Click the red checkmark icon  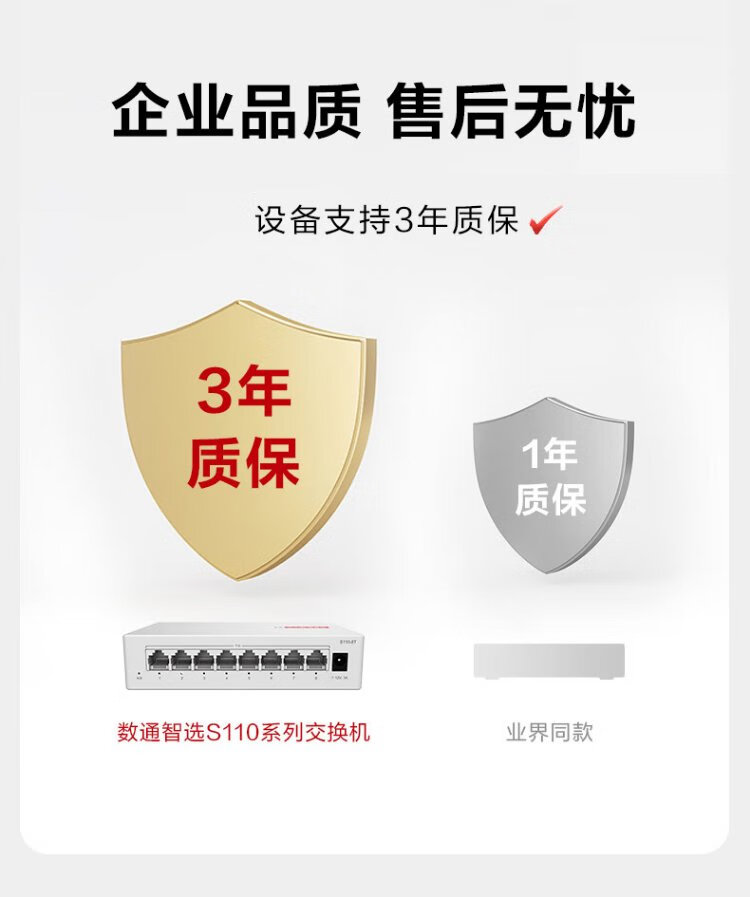pyautogui.click(x=546, y=220)
